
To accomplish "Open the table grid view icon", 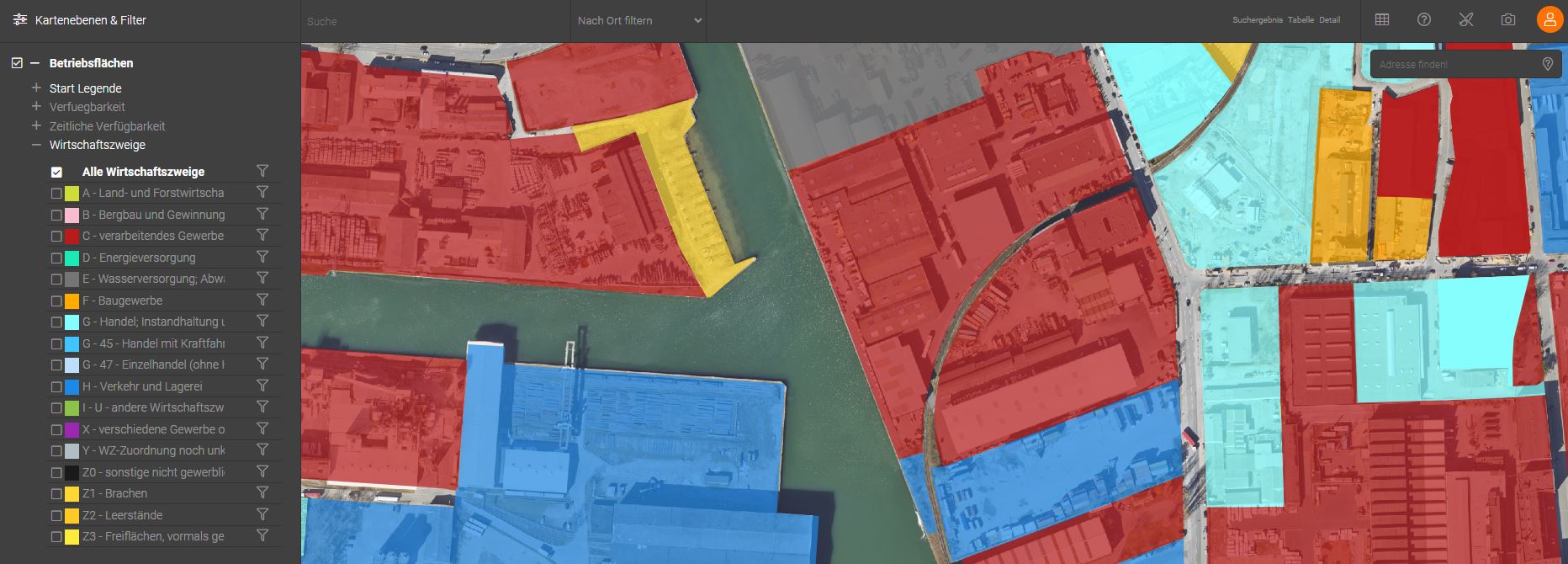I will click(x=1382, y=19).
